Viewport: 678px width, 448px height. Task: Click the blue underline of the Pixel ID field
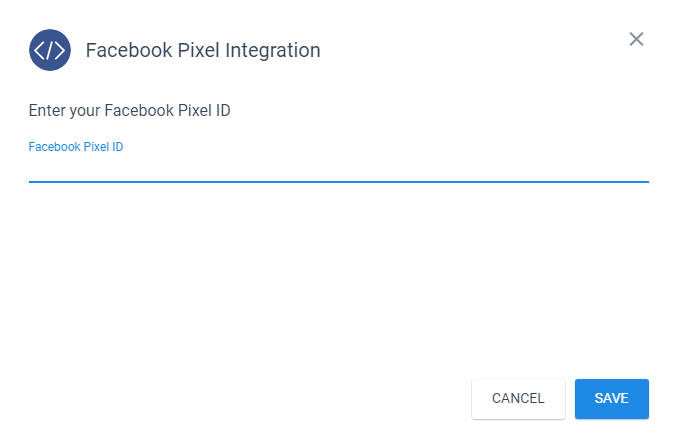(339, 182)
